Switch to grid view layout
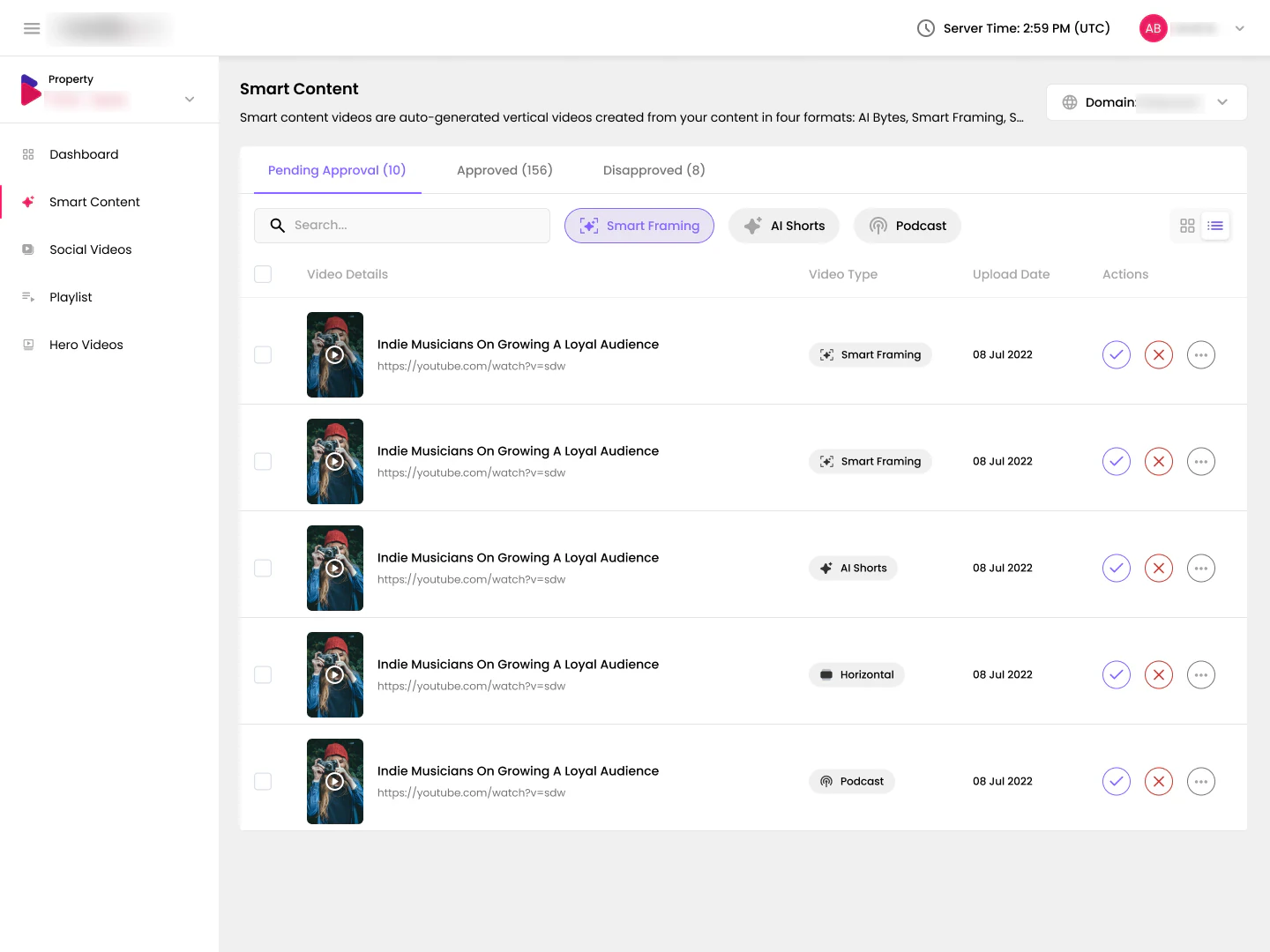 pos(1187,226)
